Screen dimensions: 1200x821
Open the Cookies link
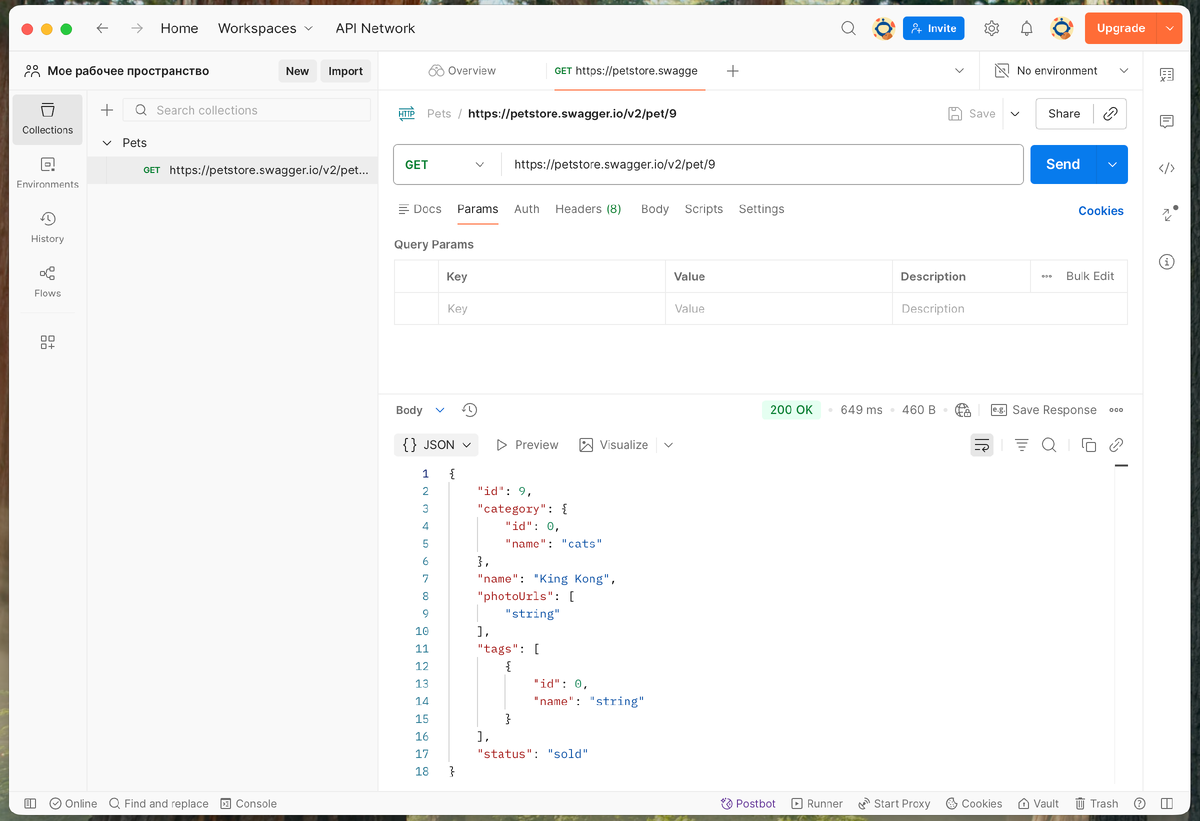(1101, 211)
